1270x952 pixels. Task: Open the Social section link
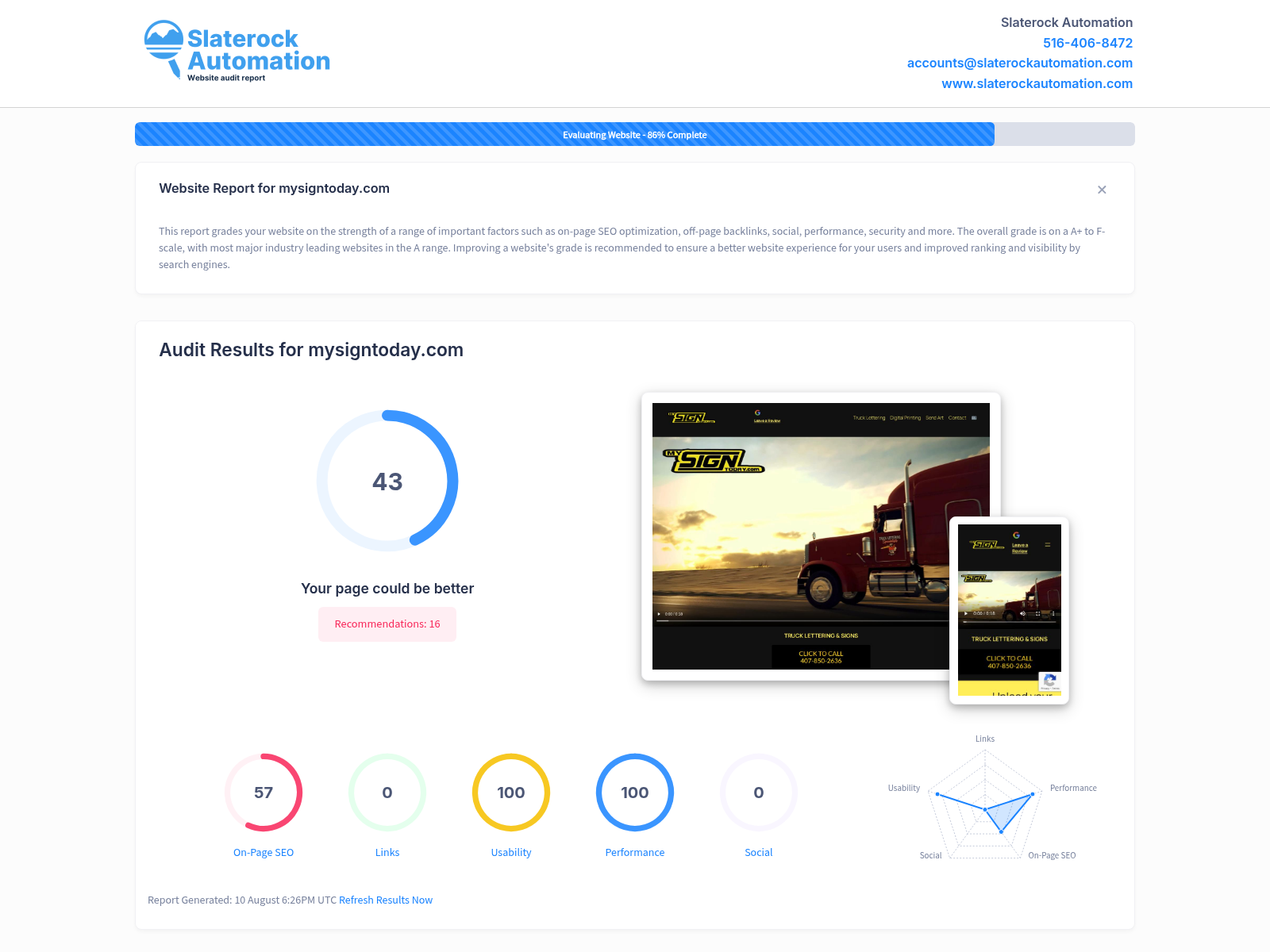759,852
